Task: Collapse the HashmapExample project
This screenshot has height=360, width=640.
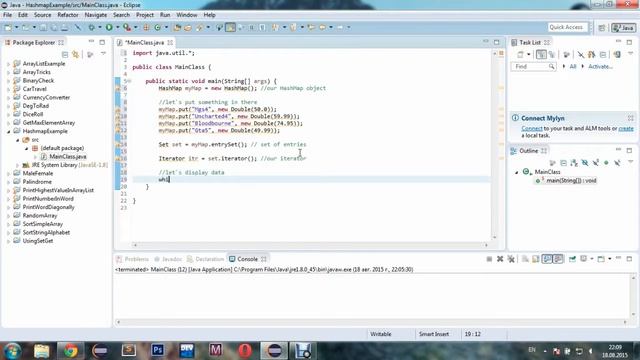Action: (x=8, y=131)
